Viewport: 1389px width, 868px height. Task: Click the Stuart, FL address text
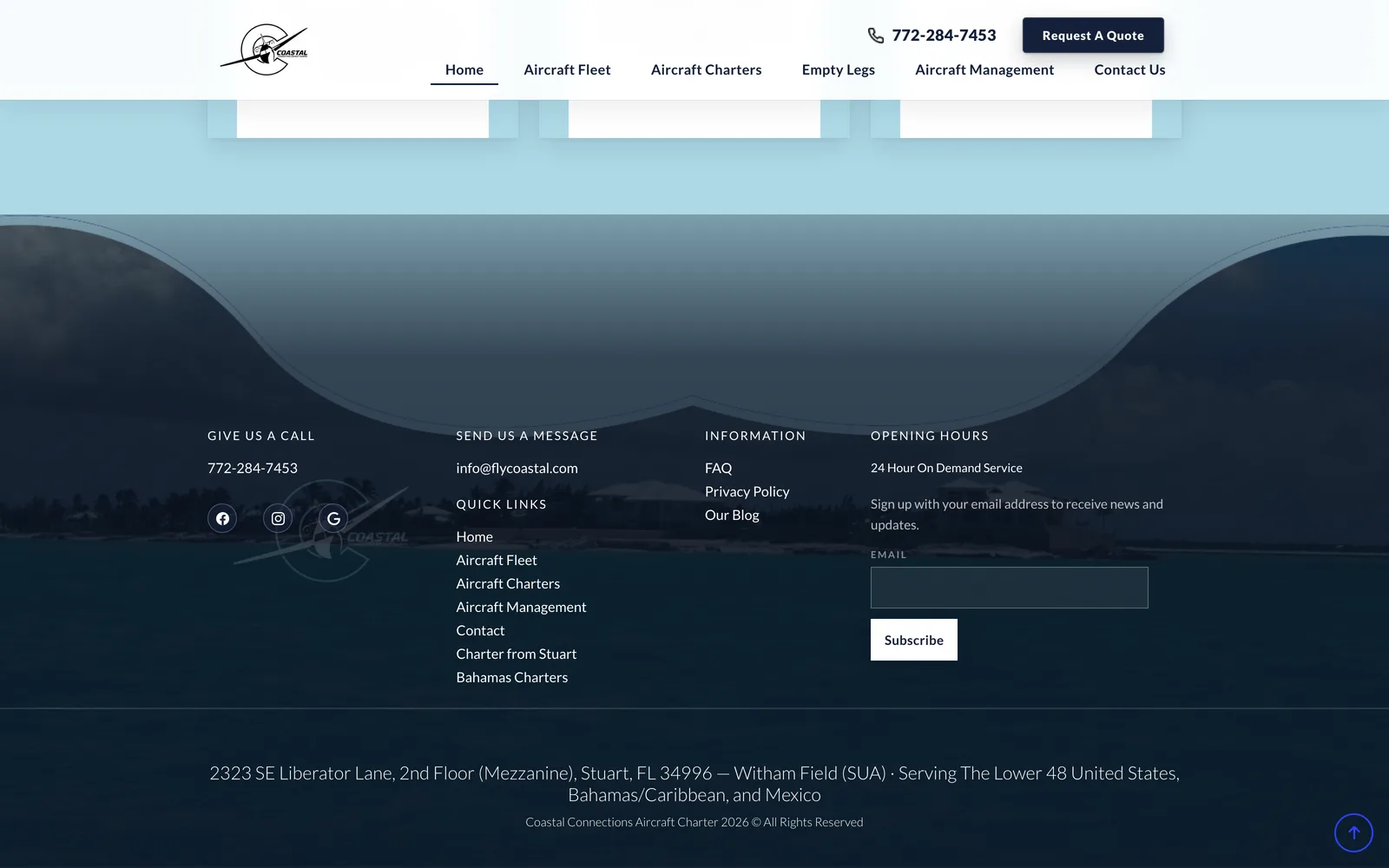click(x=694, y=784)
